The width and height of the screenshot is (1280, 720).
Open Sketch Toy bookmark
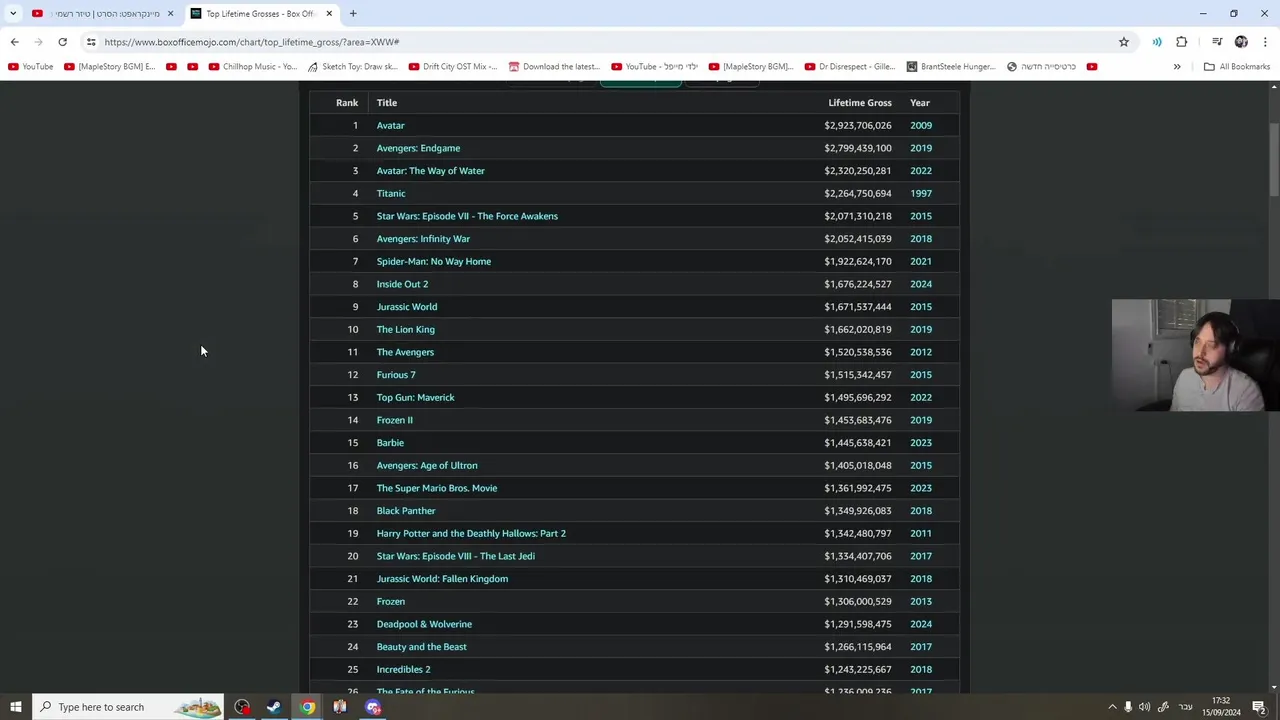tap(353, 67)
